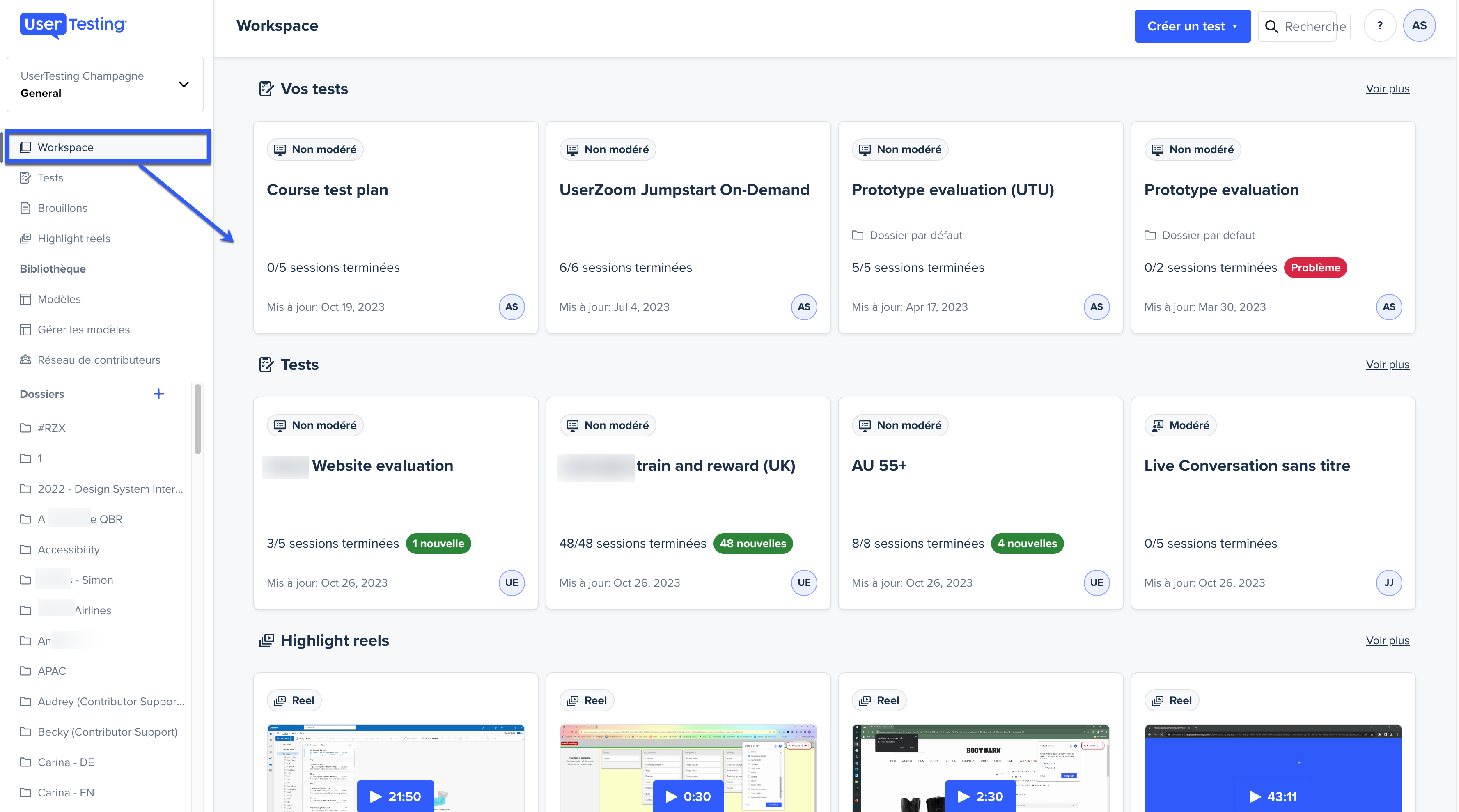Open the AS account avatar menu
Screen dimensions: 1459x812
pyautogui.click(x=1419, y=25)
